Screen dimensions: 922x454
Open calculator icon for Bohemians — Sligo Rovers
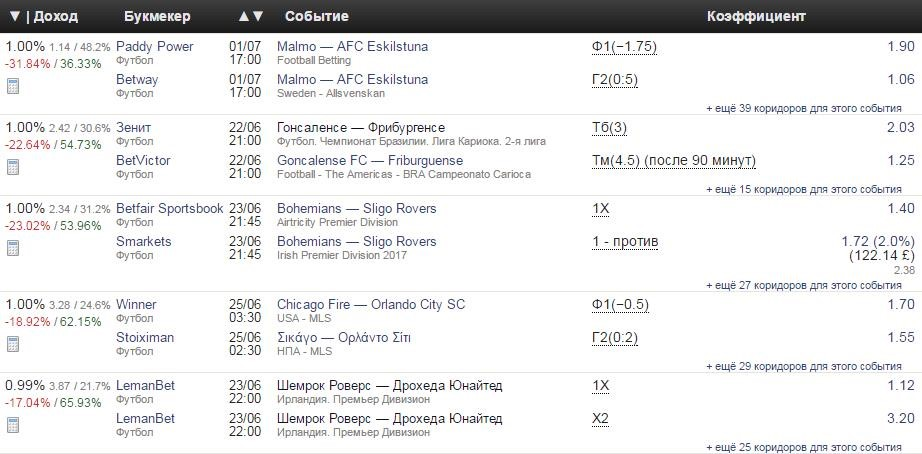(x=13, y=248)
